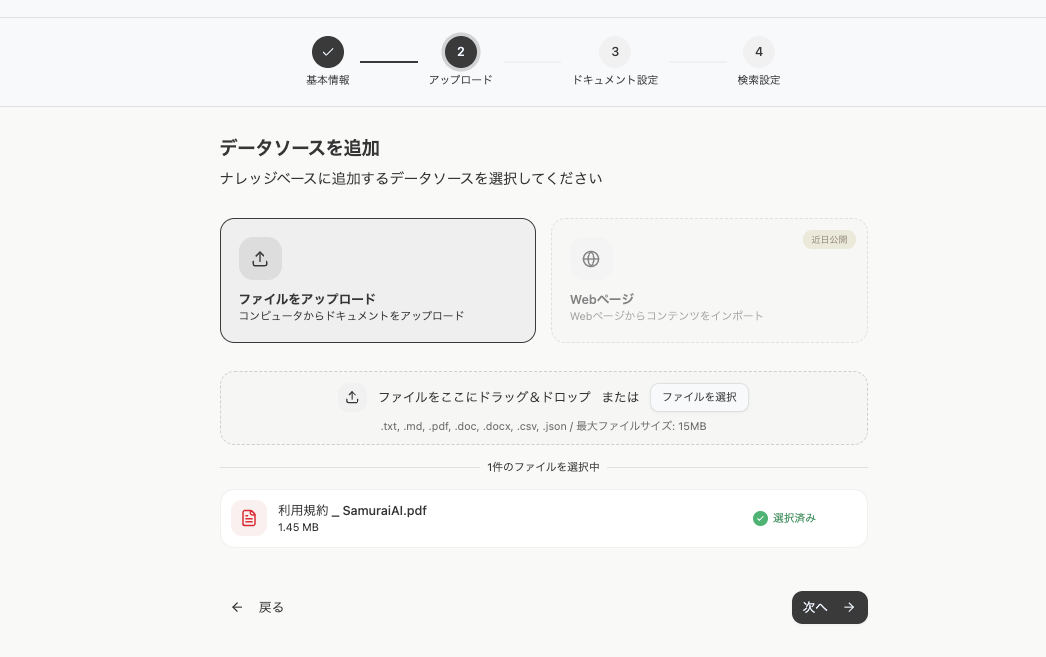Image resolution: width=1046 pixels, height=657 pixels.
Task: Open step 4 検索設定
Action: pyautogui.click(x=758, y=52)
